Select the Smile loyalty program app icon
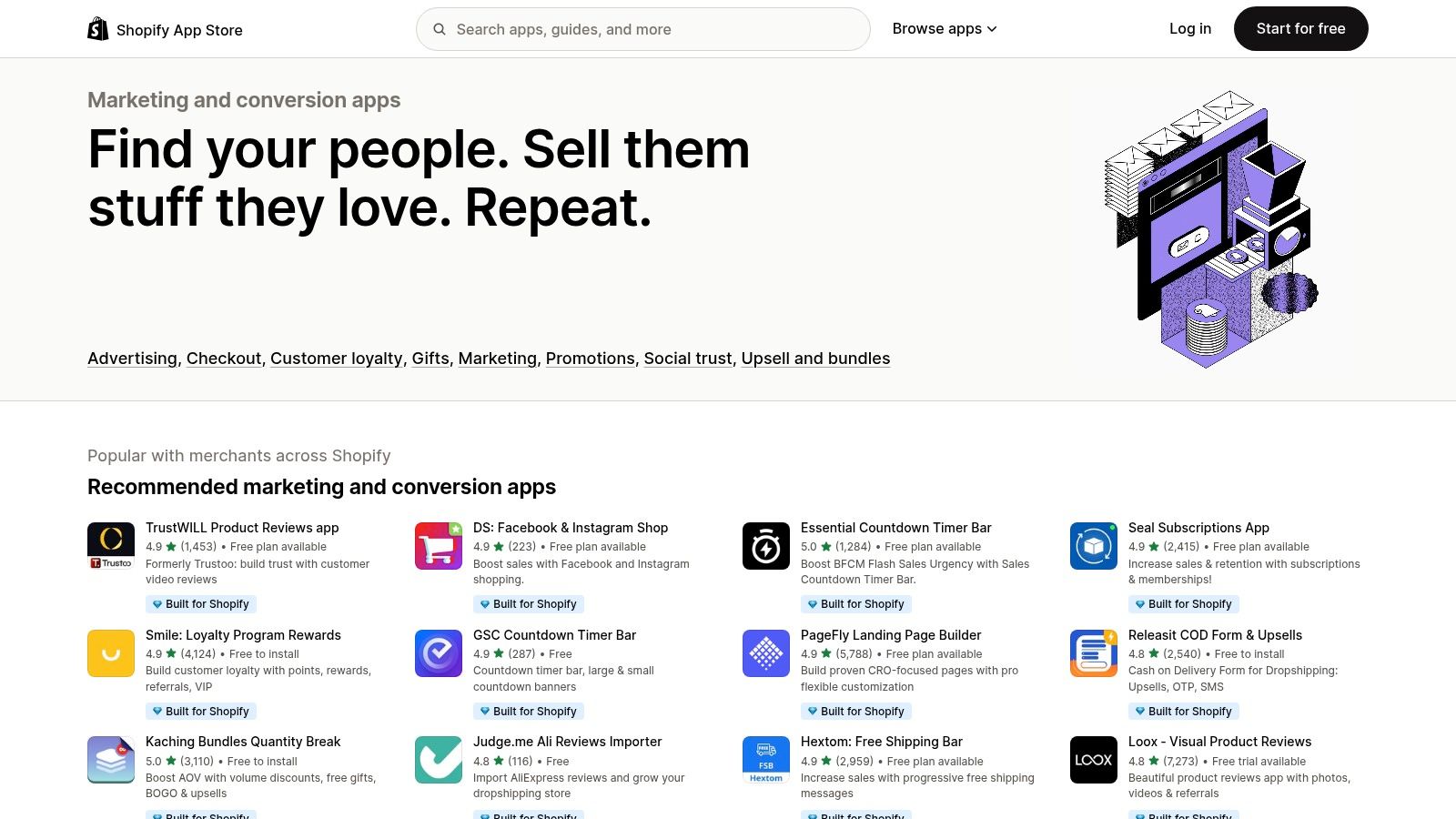Screen dimensions: 1456x819 tap(110, 652)
